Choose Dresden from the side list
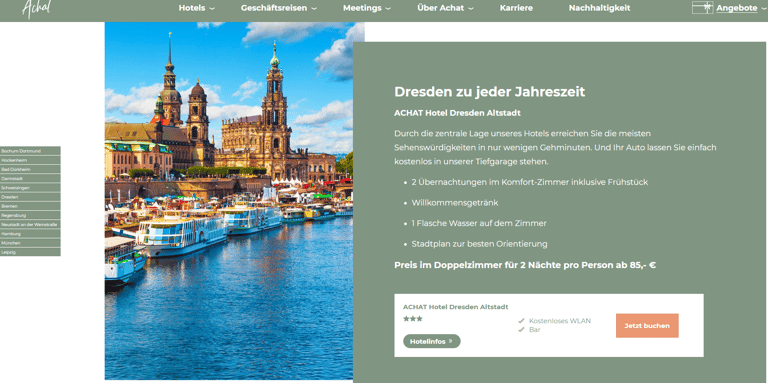This screenshot has height=383, width=768. coord(30,197)
